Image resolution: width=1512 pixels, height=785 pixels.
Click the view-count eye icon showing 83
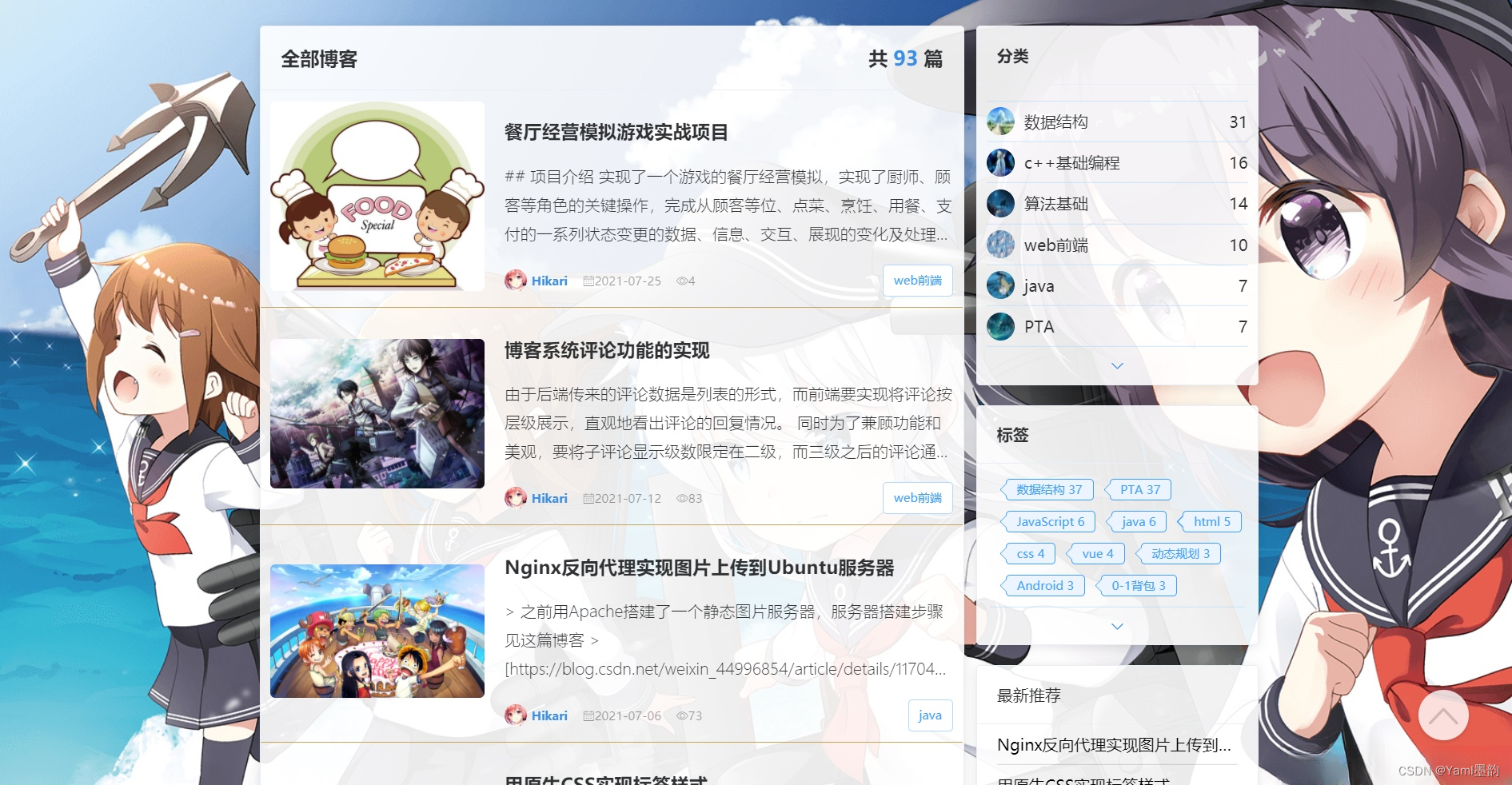(682, 499)
